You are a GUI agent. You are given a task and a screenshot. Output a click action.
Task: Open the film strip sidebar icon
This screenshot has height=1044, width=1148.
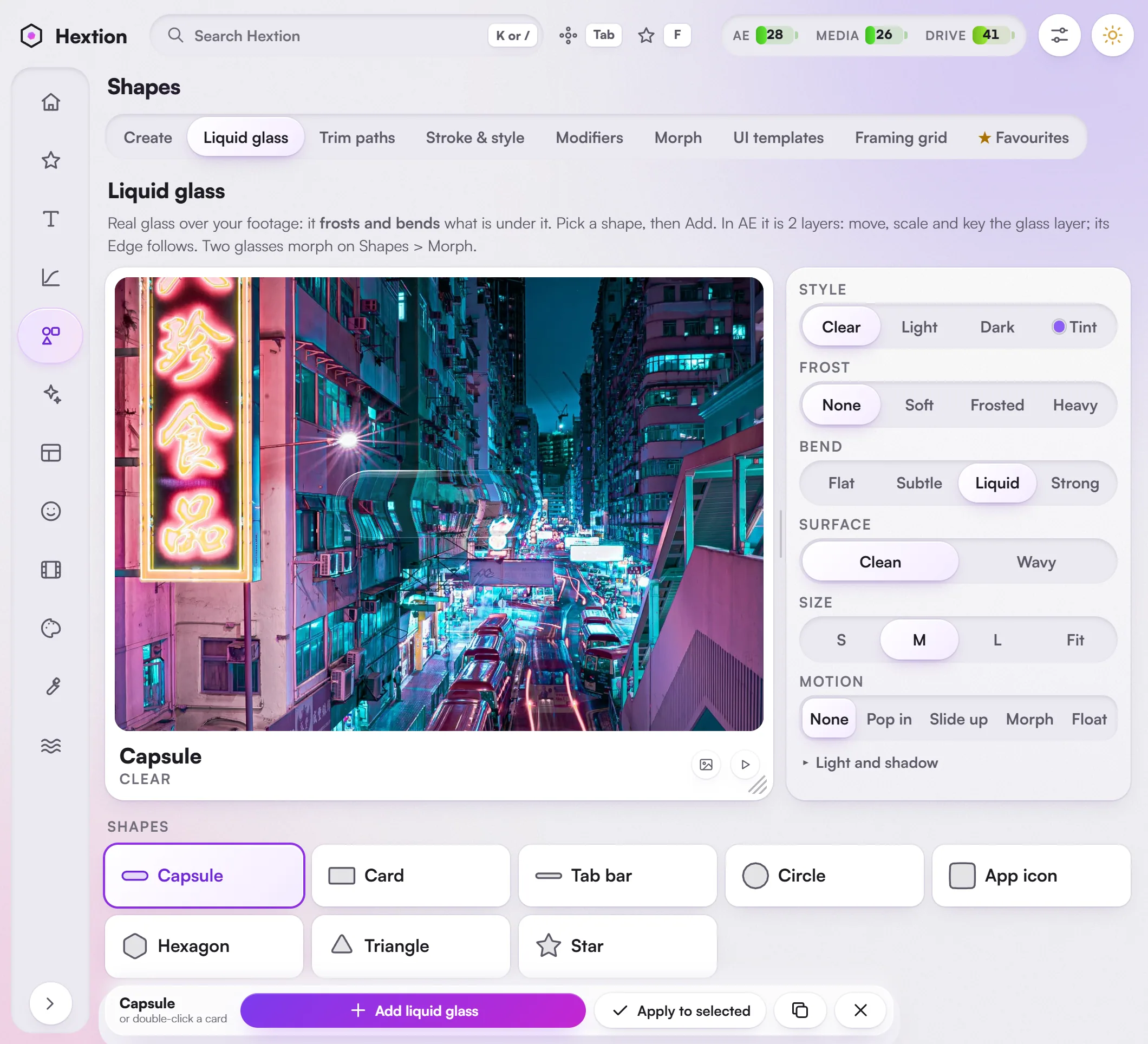[51, 570]
